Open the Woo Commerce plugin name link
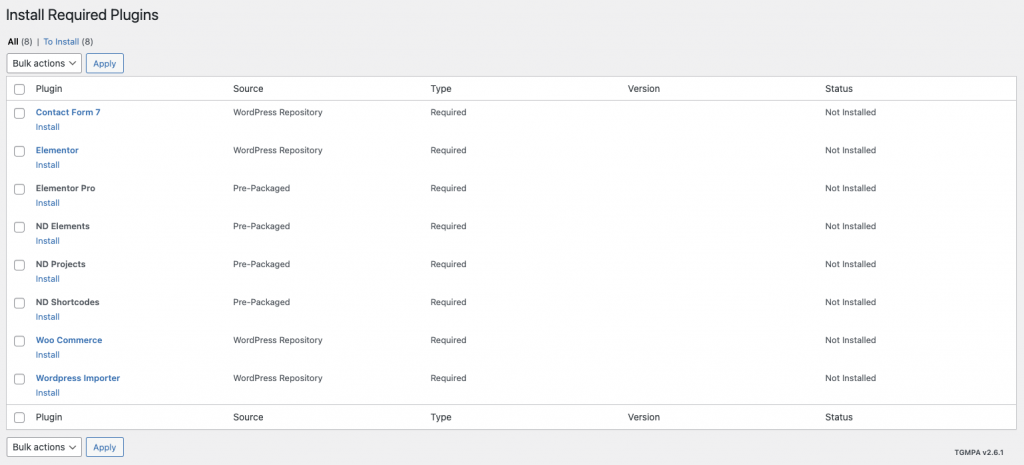 click(x=69, y=340)
